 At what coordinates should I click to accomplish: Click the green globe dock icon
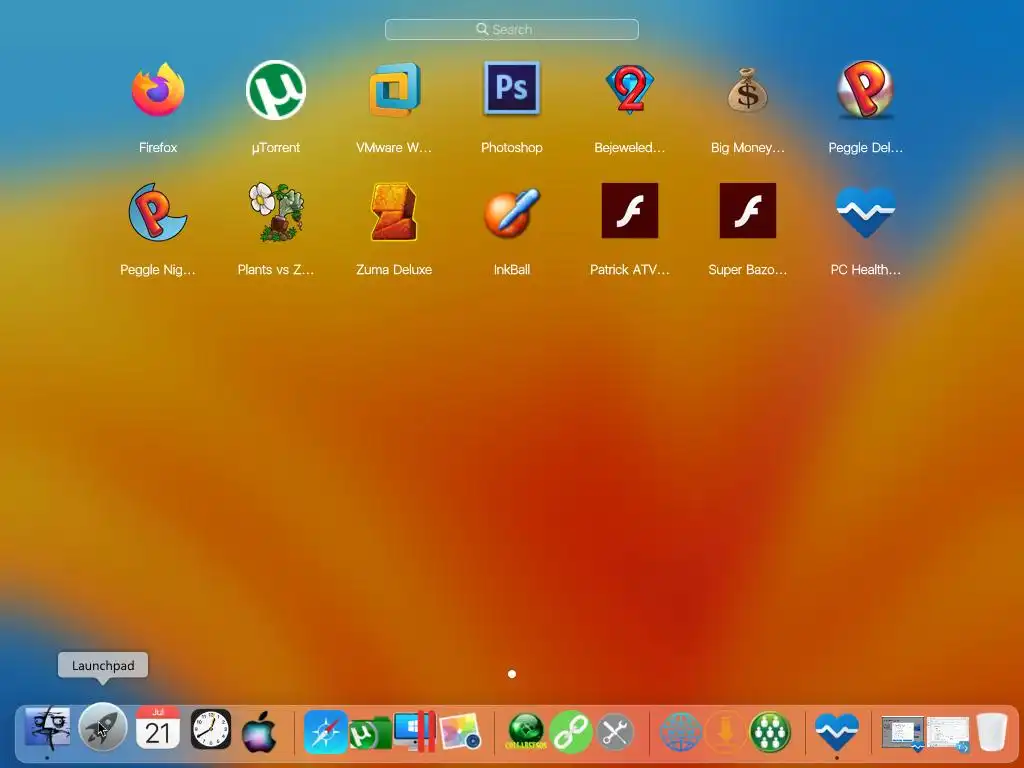526,731
